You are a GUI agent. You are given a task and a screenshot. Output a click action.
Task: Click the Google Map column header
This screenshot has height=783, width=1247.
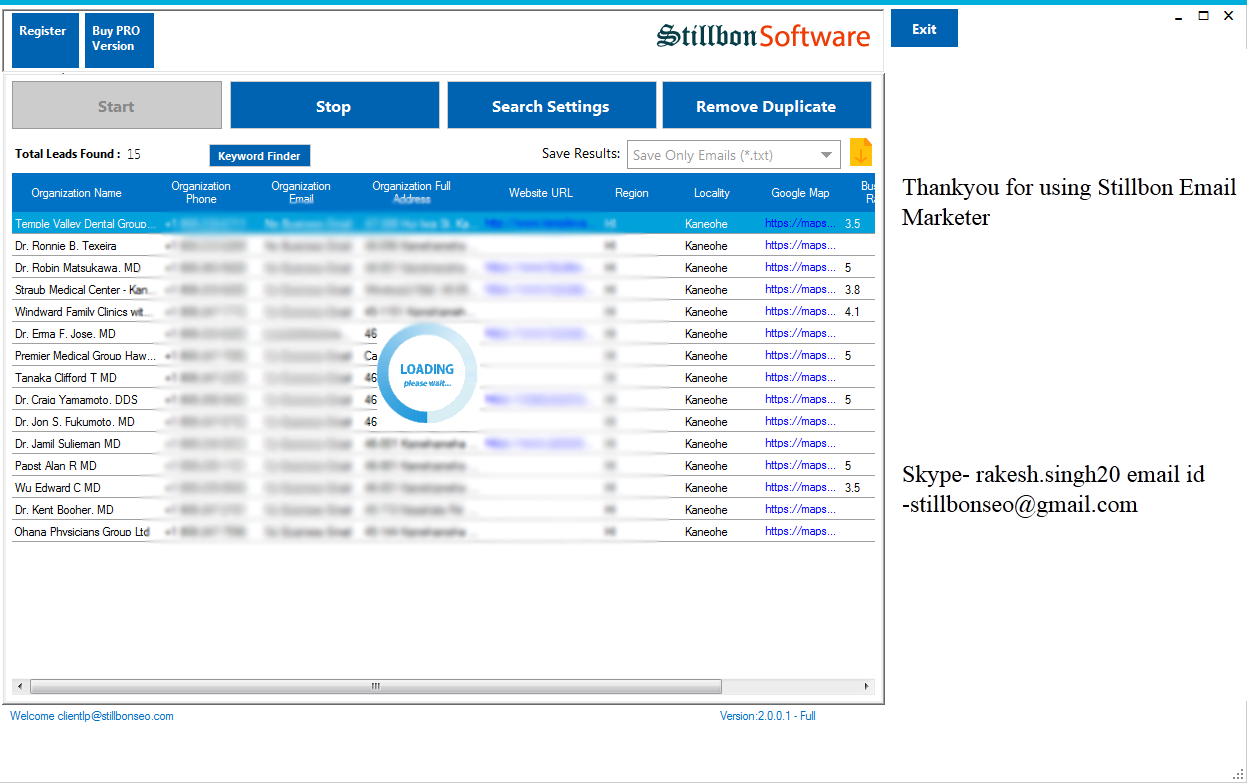[x=800, y=193]
